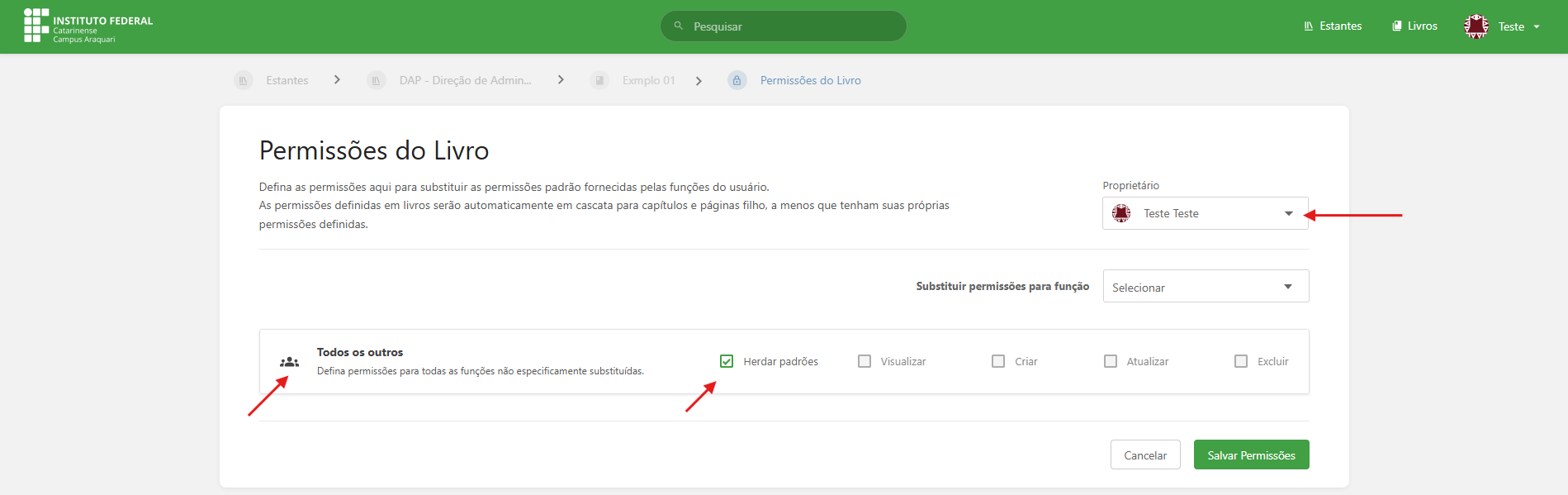Click the Estantes breadcrumb shelf icon
Viewport: 1568px width, 495px height.
pyautogui.click(x=244, y=80)
